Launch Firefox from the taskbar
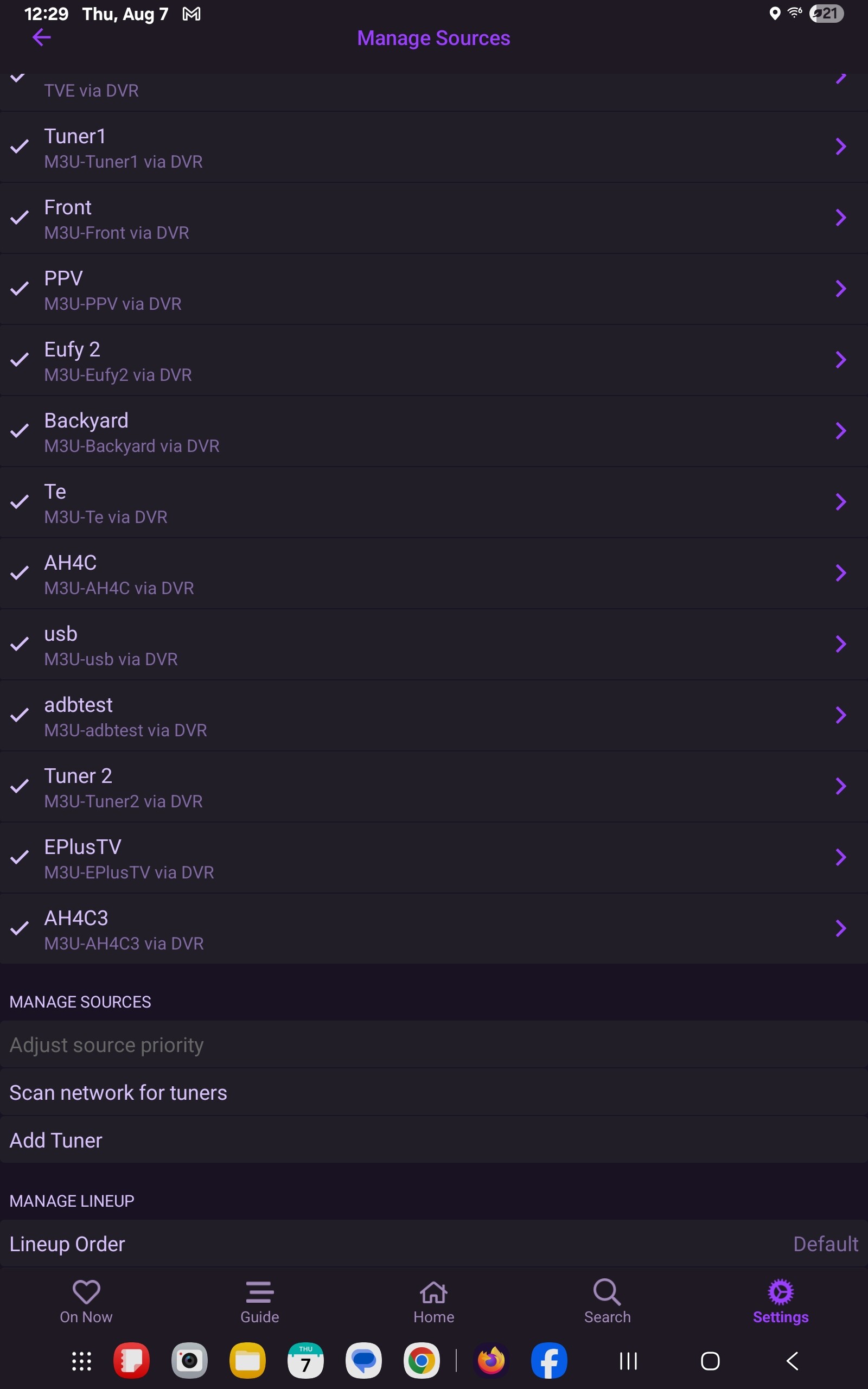 coord(491,1360)
